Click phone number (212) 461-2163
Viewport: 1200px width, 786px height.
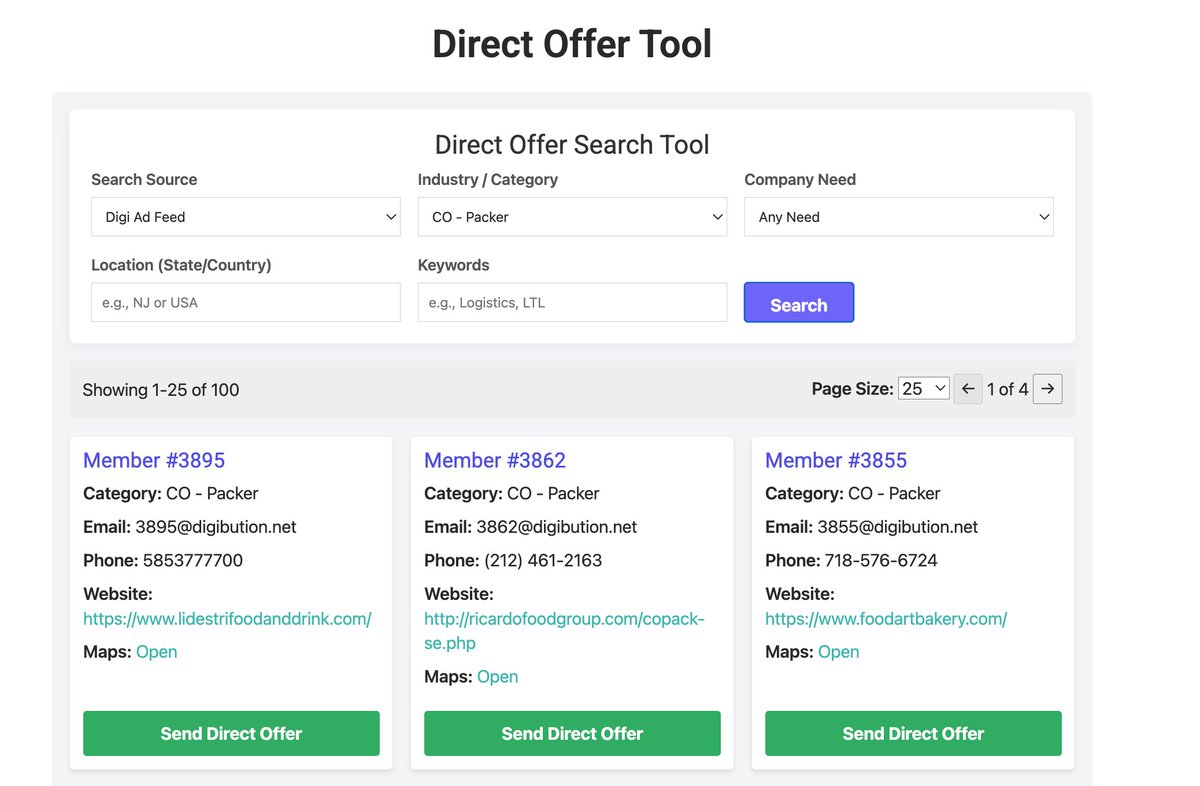click(x=543, y=560)
